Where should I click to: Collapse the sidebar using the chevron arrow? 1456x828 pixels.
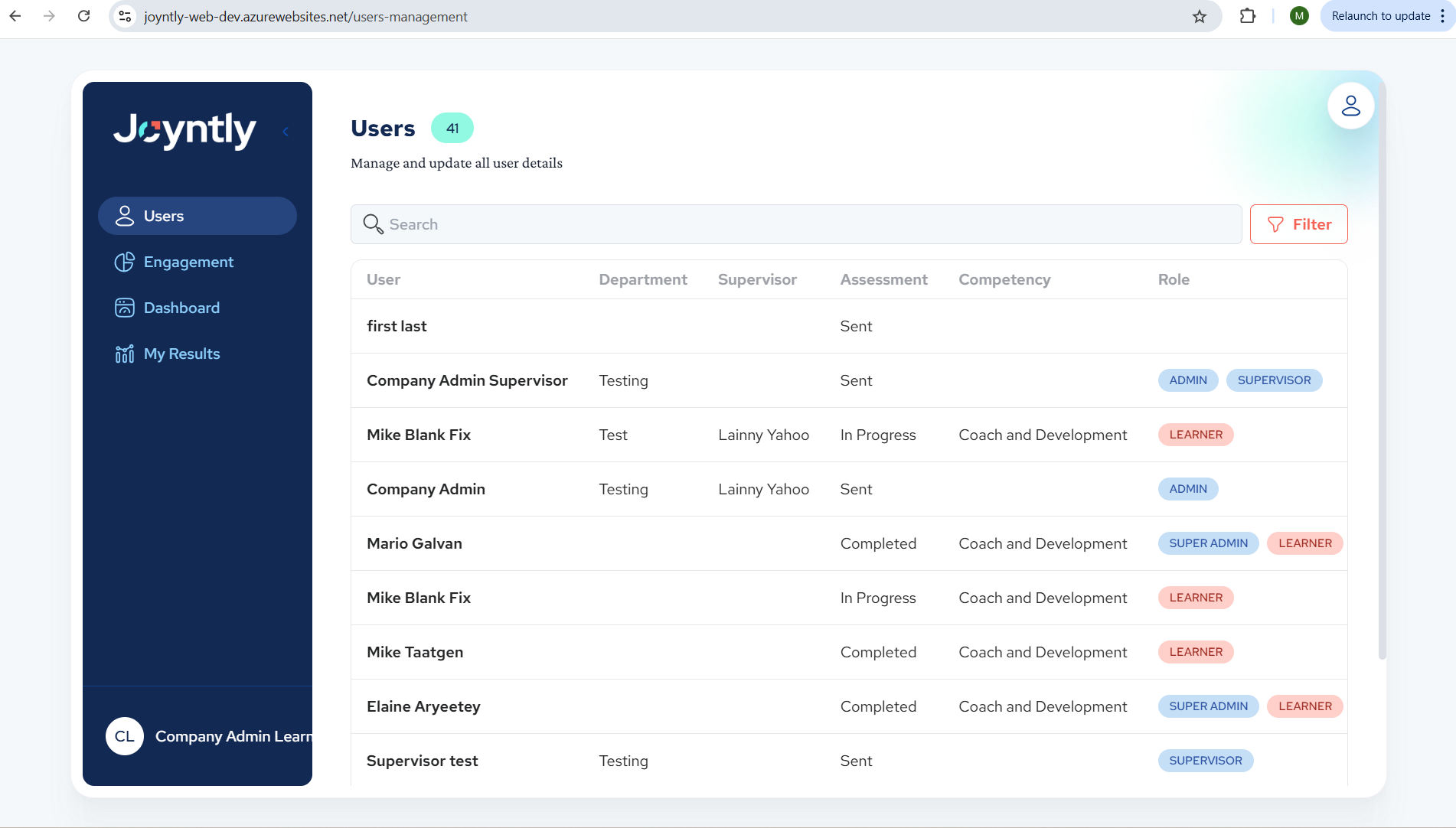(x=286, y=132)
